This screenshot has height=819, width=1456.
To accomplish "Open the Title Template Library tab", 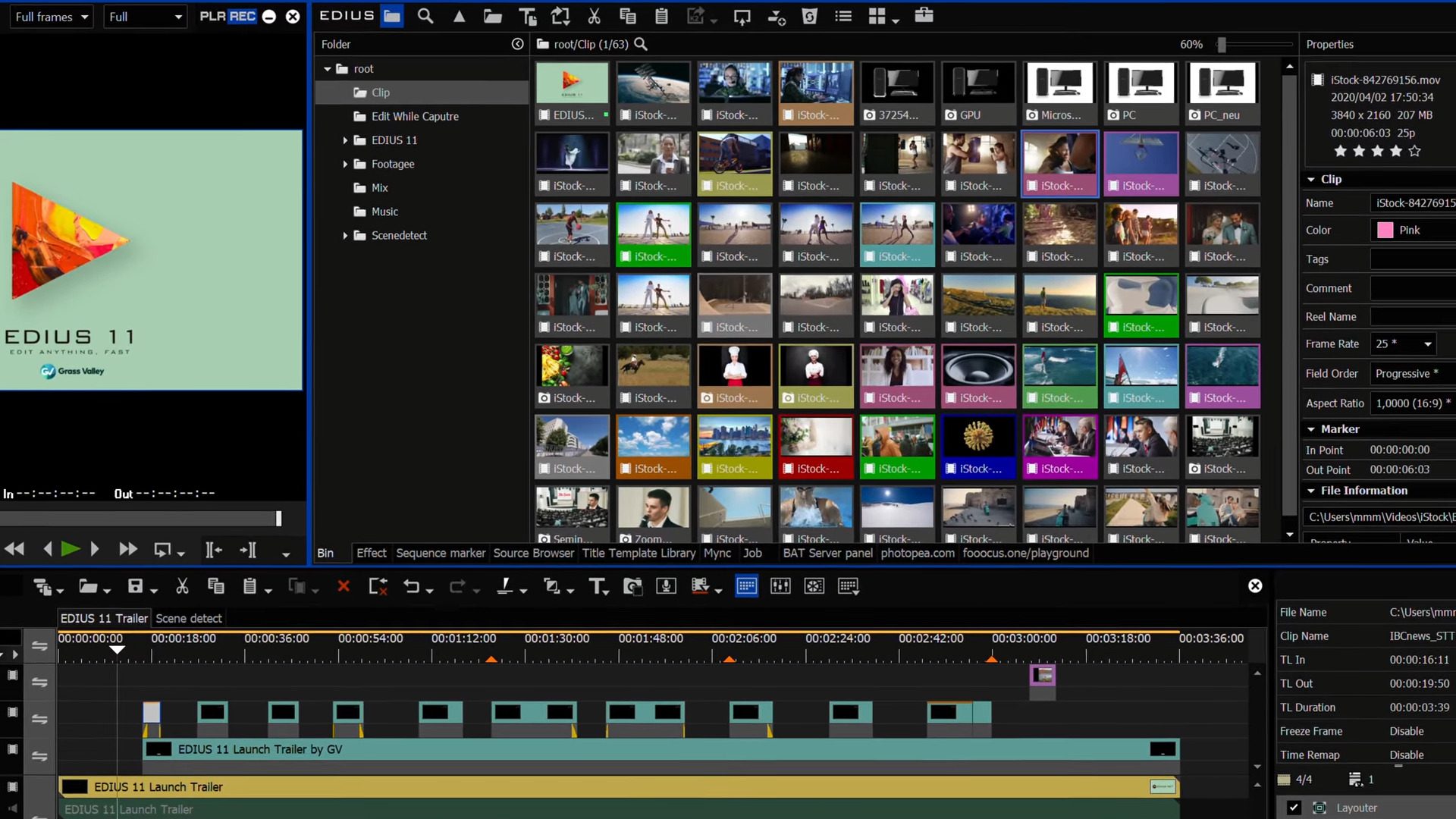I will (639, 554).
